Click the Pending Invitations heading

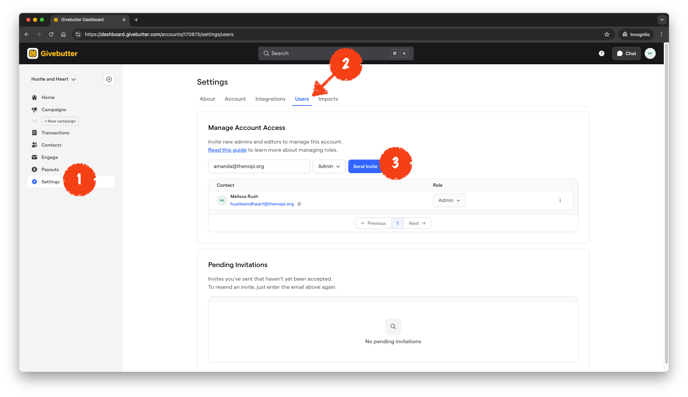[237, 265]
